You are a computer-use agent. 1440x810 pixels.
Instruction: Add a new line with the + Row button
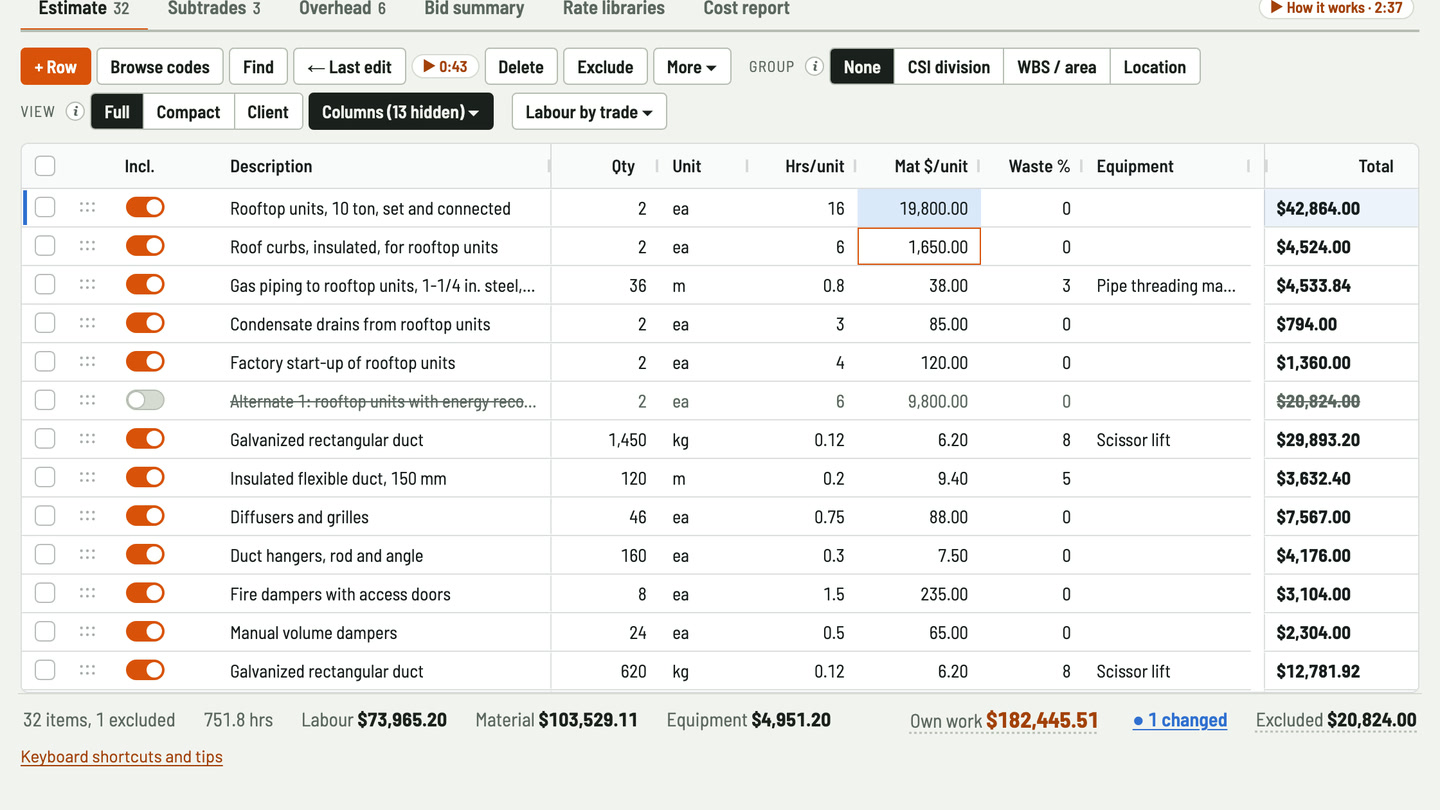click(x=56, y=67)
